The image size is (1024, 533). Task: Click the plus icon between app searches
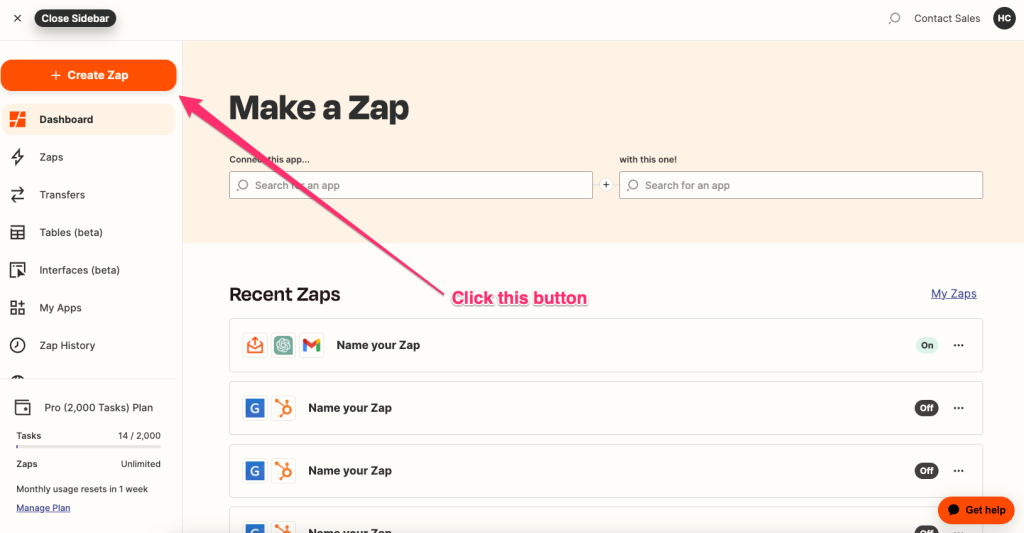pos(606,185)
